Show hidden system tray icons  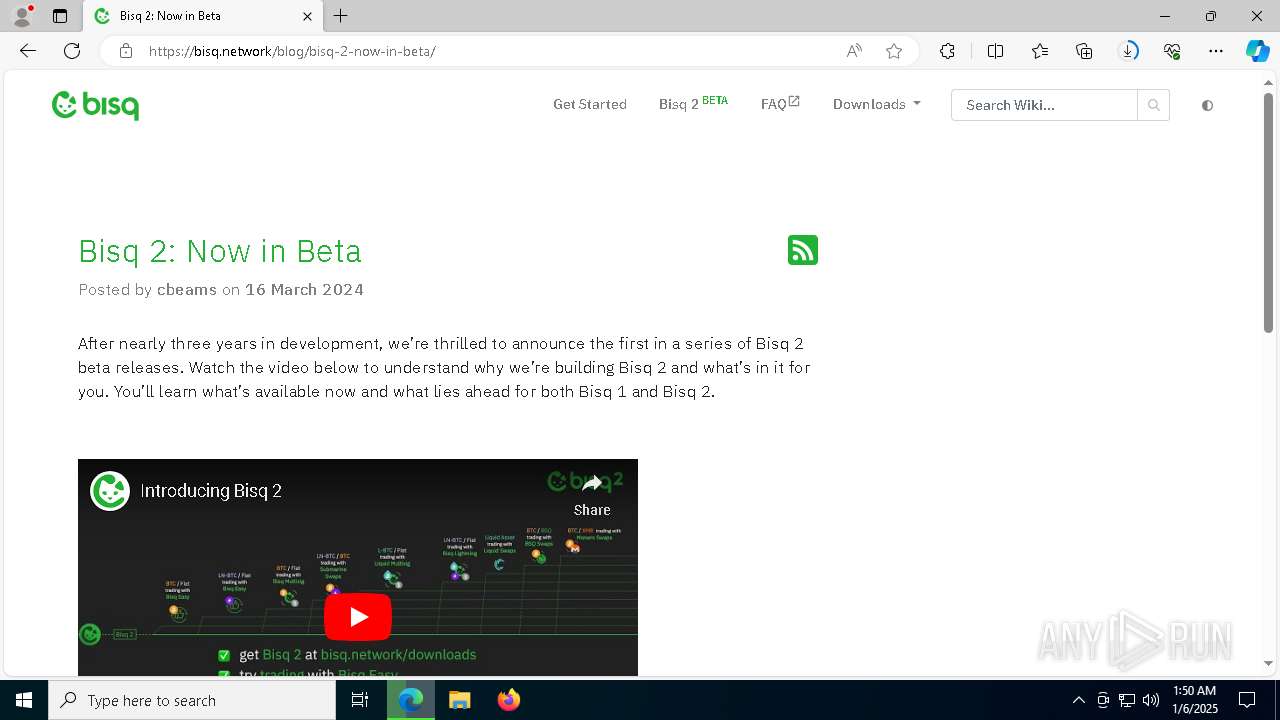(1078, 700)
